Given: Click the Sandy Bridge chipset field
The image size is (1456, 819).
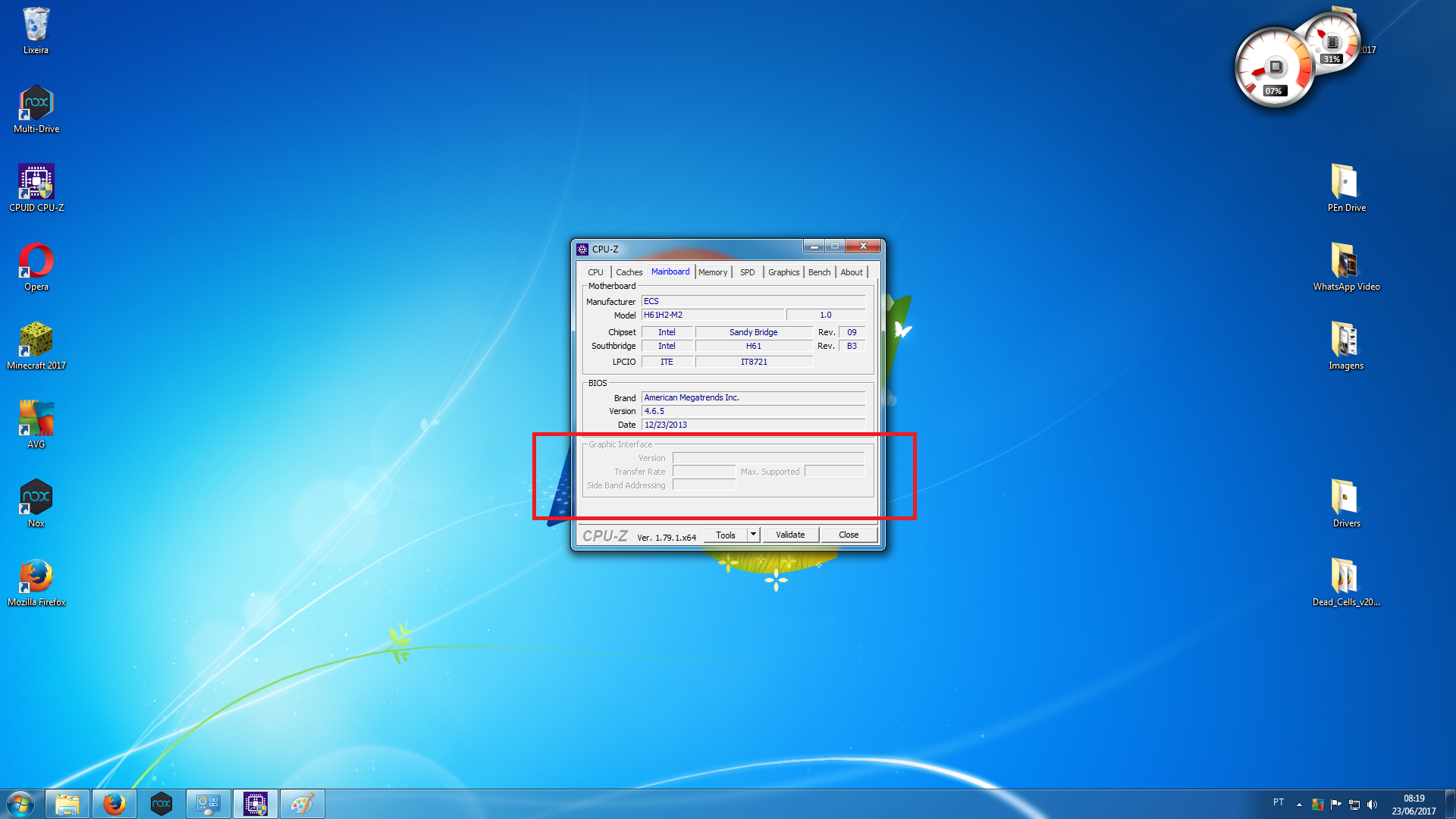Looking at the screenshot, I should click(753, 332).
